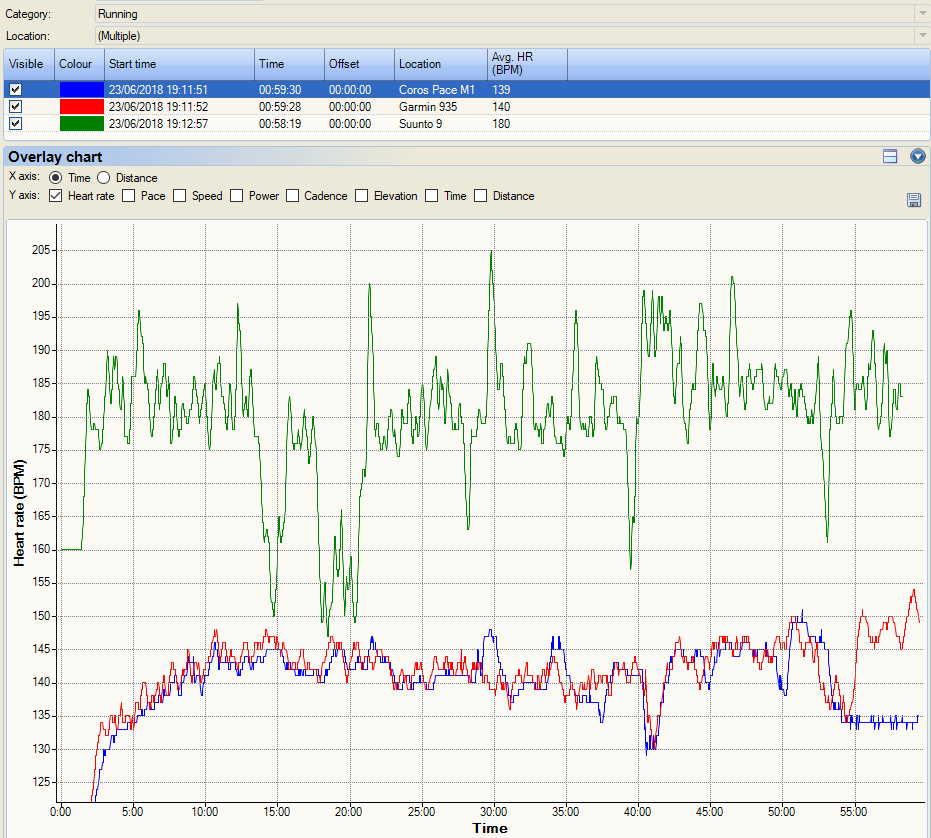This screenshot has height=838, width=931.
Task: Click the green colour swatch for Suunto 9
Action: tap(81, 124)
